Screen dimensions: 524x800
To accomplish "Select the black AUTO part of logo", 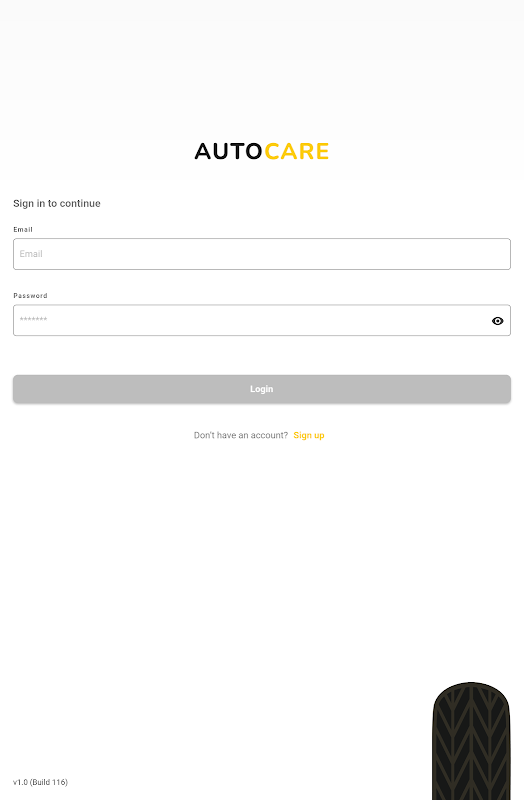I will (x=229, y=152).
